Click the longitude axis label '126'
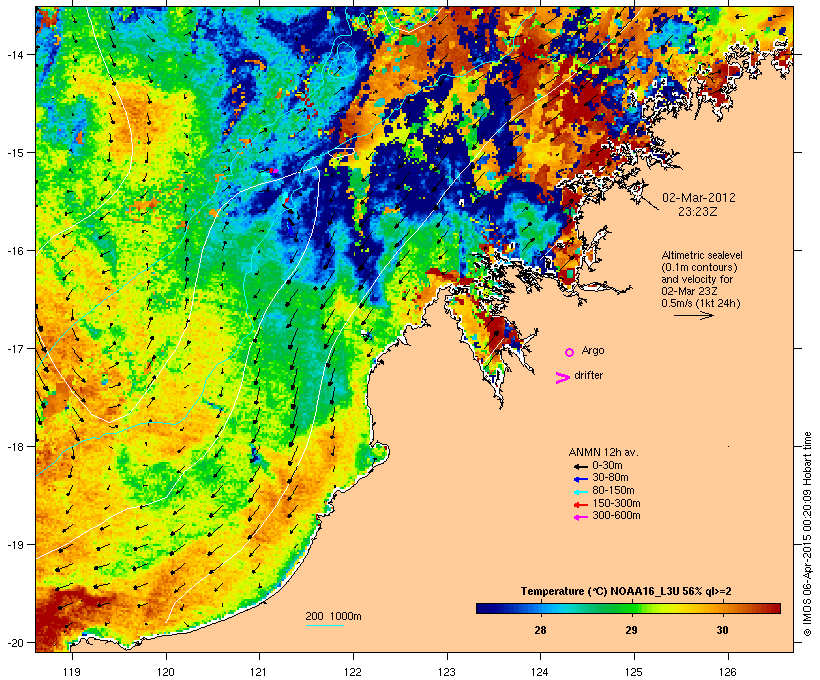This screenshot has width=820, height=680. tap(727, 672)
